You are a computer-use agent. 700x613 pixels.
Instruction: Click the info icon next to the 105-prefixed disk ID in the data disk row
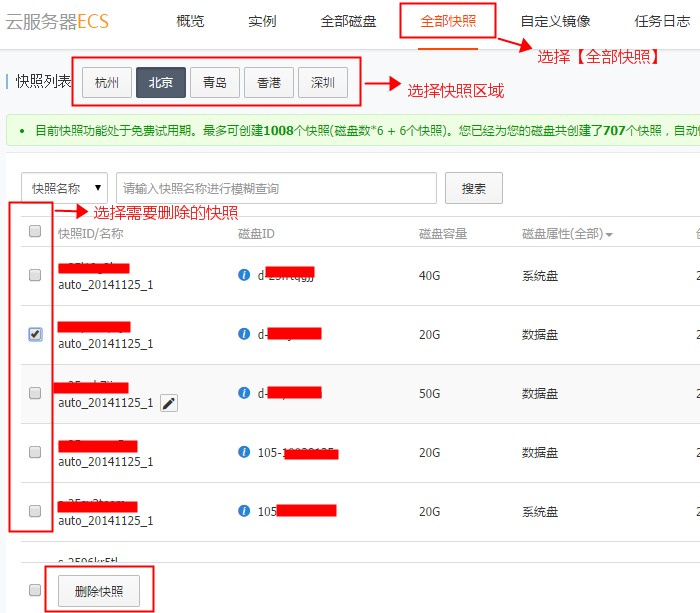tap(244, 452)
